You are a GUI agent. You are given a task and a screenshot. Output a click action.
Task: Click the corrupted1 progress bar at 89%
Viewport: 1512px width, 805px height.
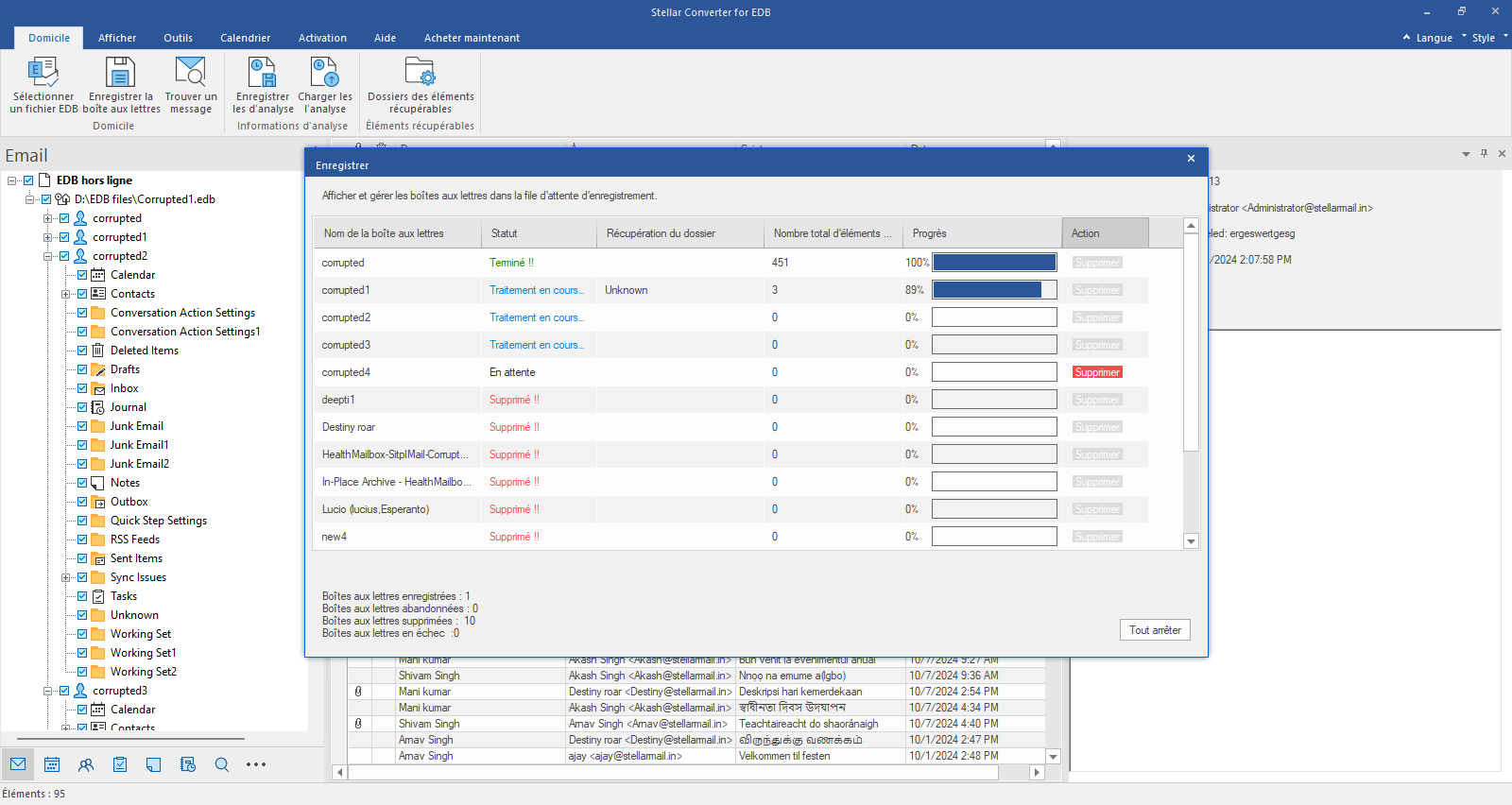(994, 290)
